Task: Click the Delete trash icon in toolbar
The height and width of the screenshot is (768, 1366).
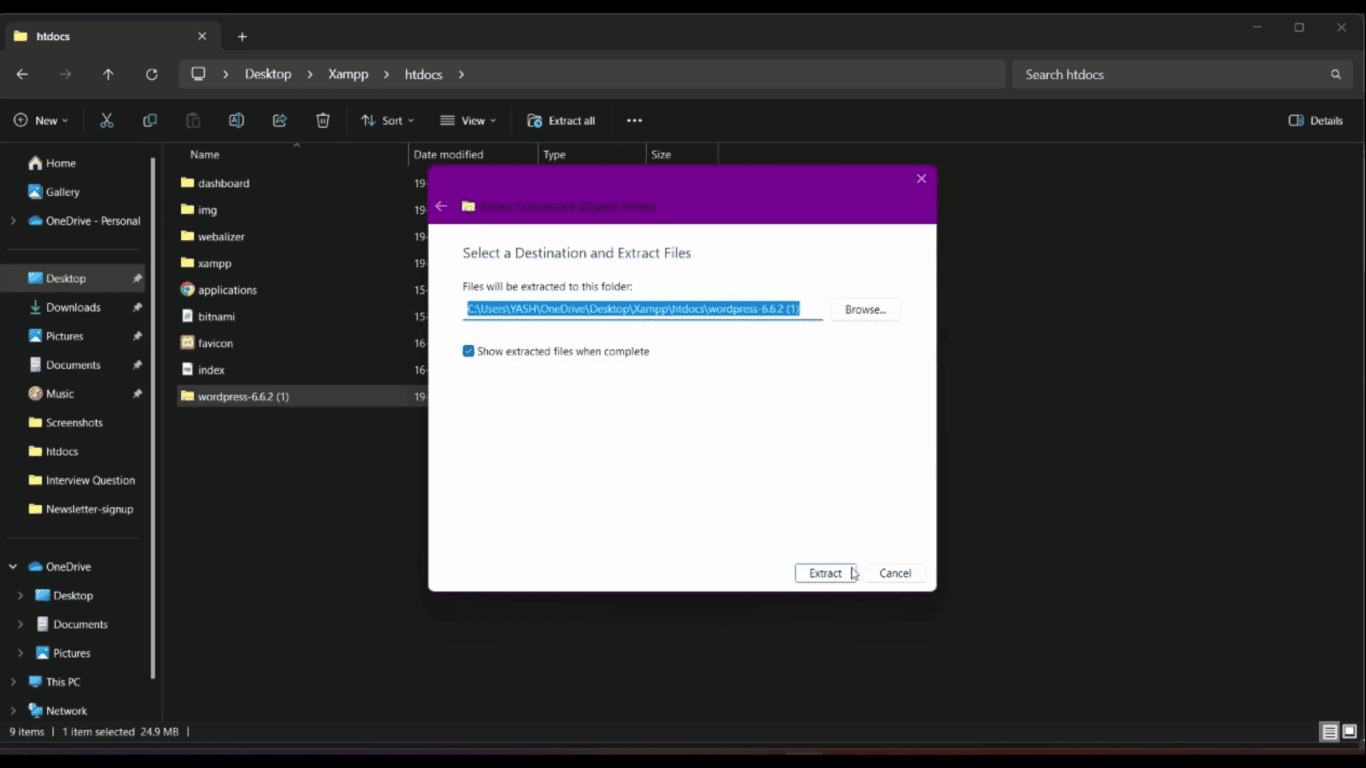Action: point(323,120)
